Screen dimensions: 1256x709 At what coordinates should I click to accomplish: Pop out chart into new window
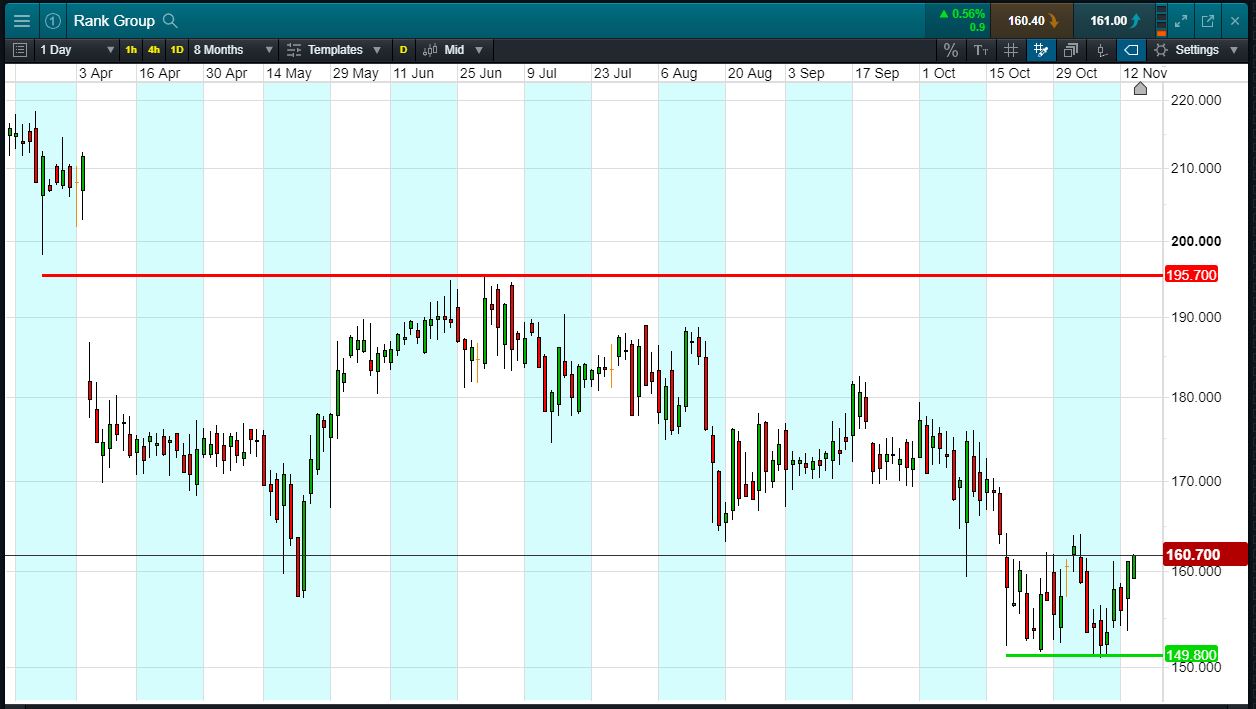coord(1208,20)
